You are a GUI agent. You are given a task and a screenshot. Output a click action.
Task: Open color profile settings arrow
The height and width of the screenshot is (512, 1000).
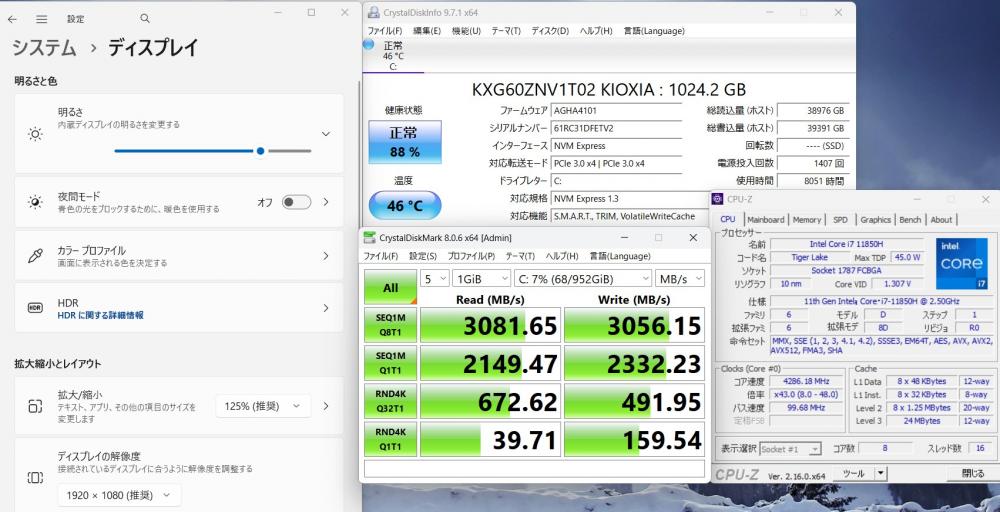pyautogui.click(x=326, y=256)
